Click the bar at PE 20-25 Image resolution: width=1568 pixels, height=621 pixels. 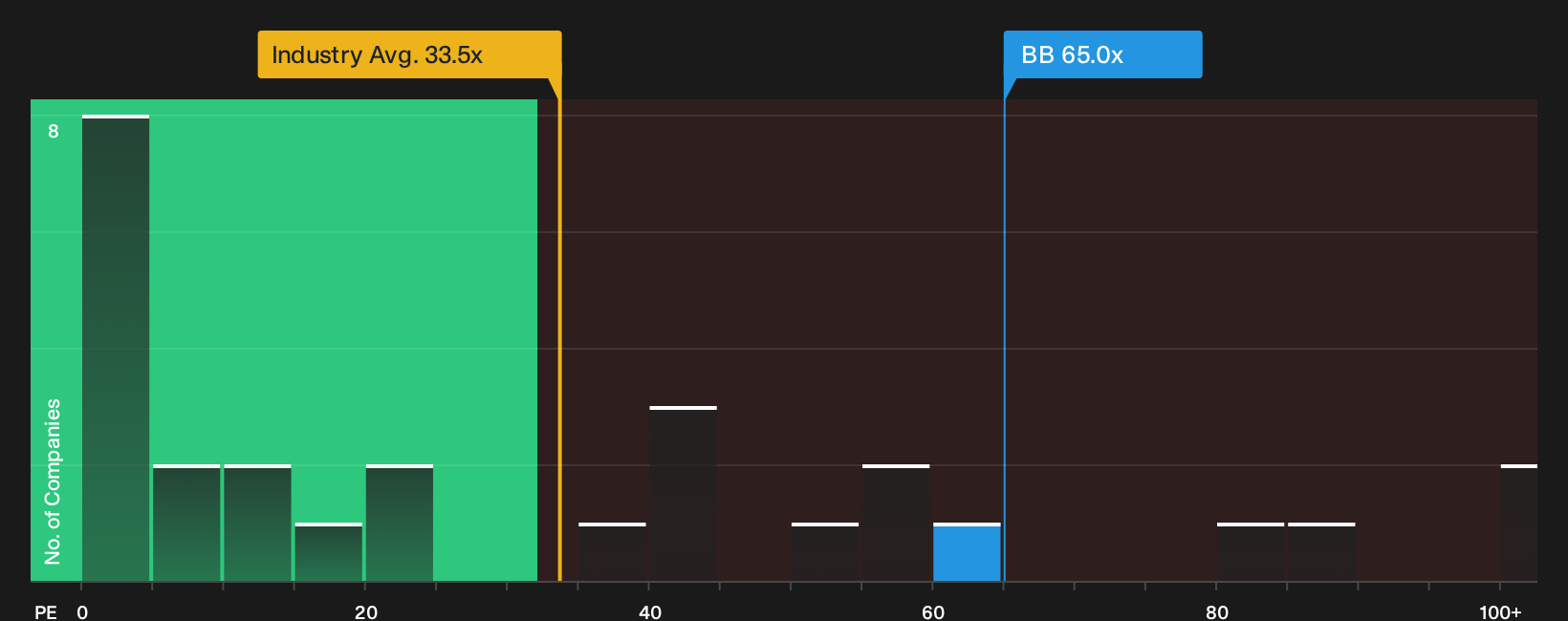pos(400,523)
